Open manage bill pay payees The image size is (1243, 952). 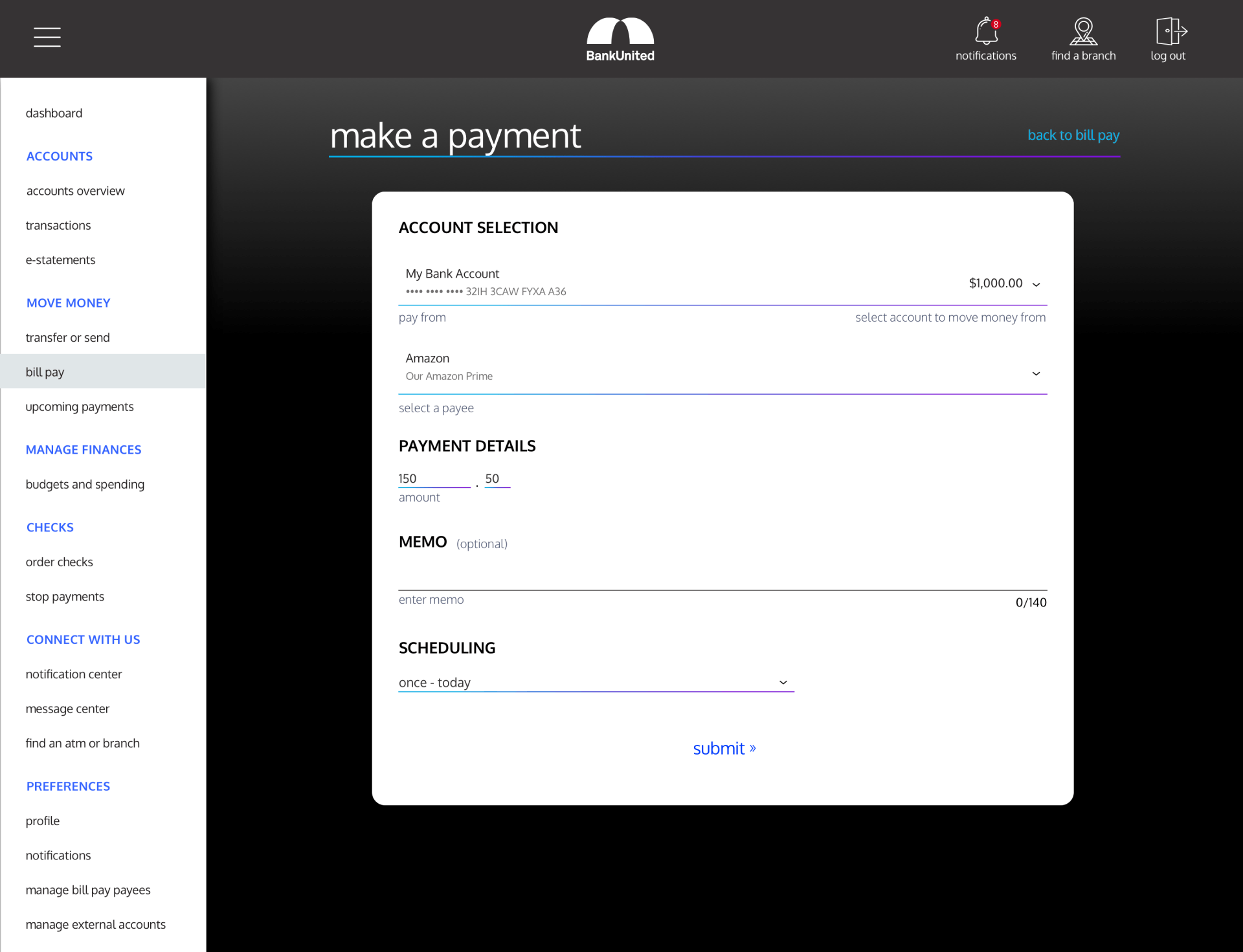point(88,890)
